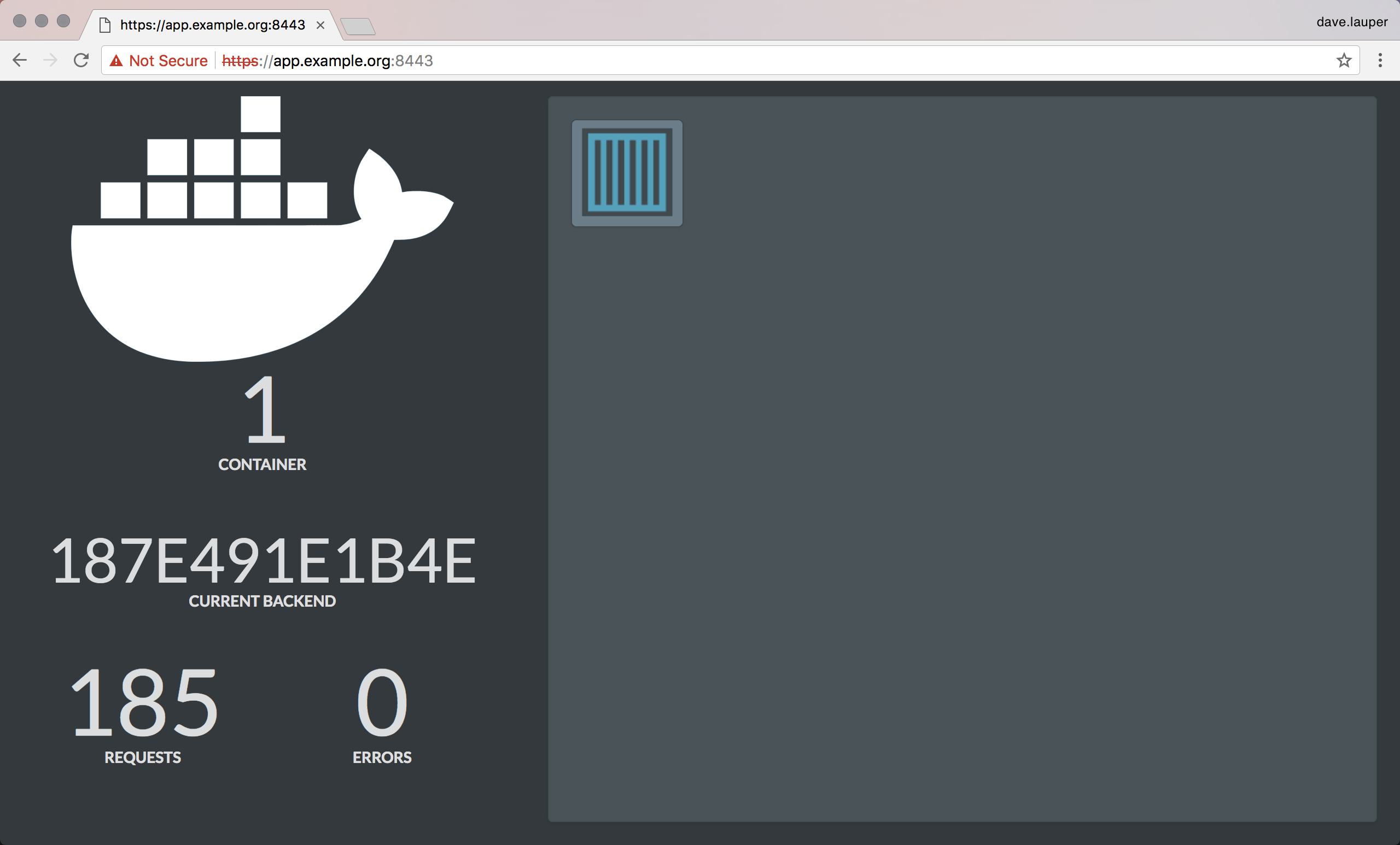Open the Chrome three-dot menu

point(1380,60)
